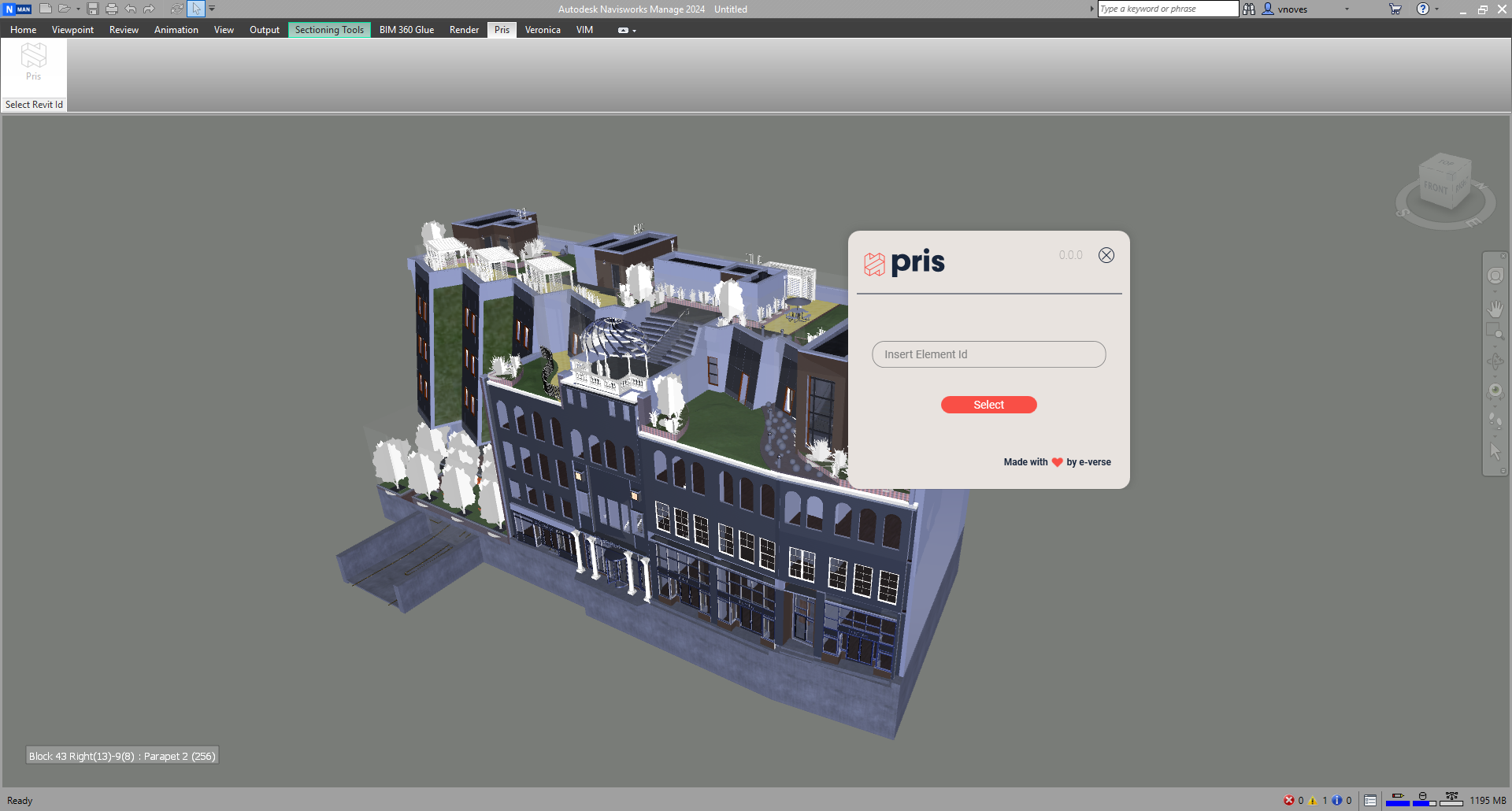Expand the vnoves user account dropdown
Image resolution: width=1512 pixels, height=811 pixels.
1347,9
